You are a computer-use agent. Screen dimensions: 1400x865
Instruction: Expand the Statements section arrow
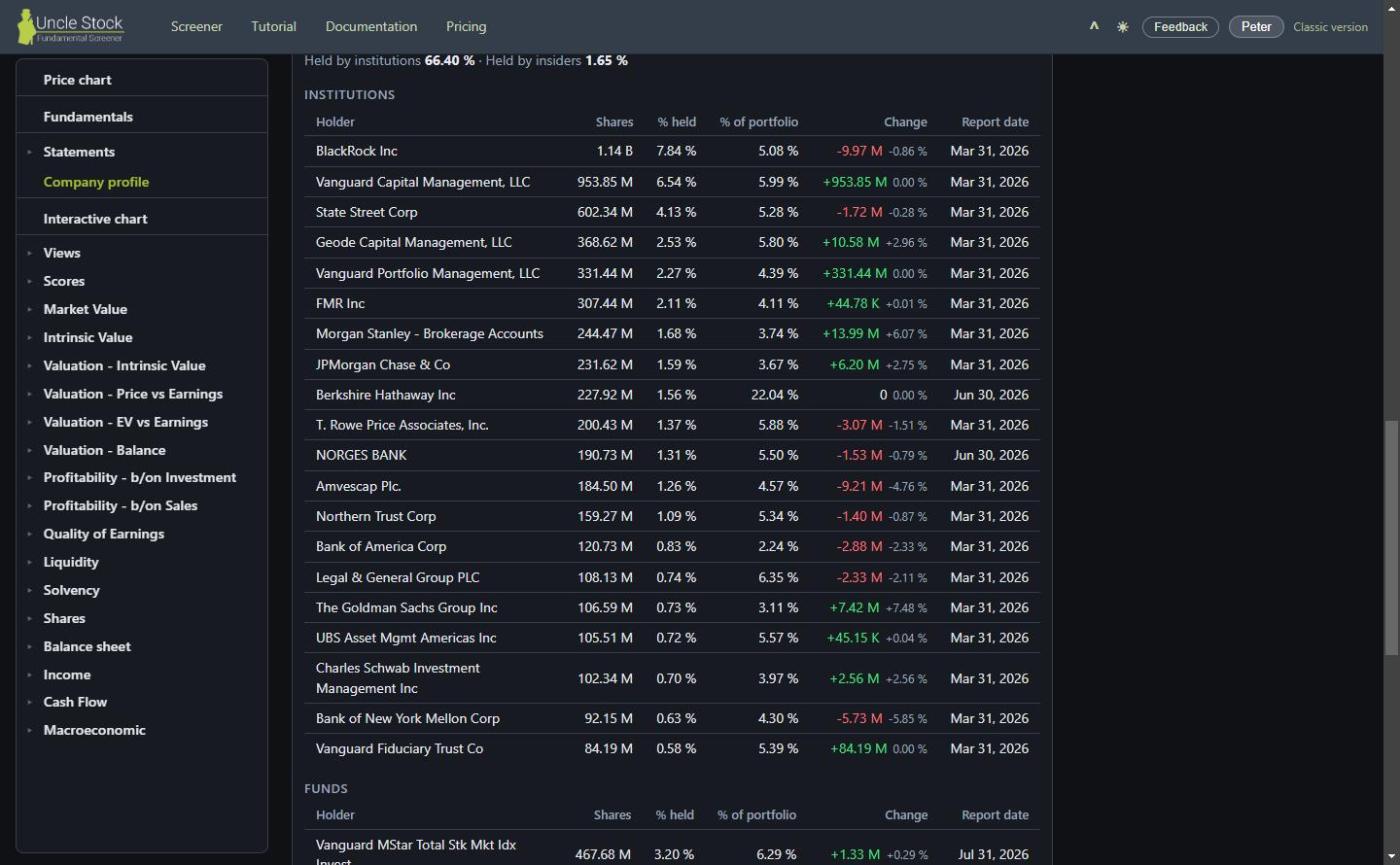pos(30,152)
